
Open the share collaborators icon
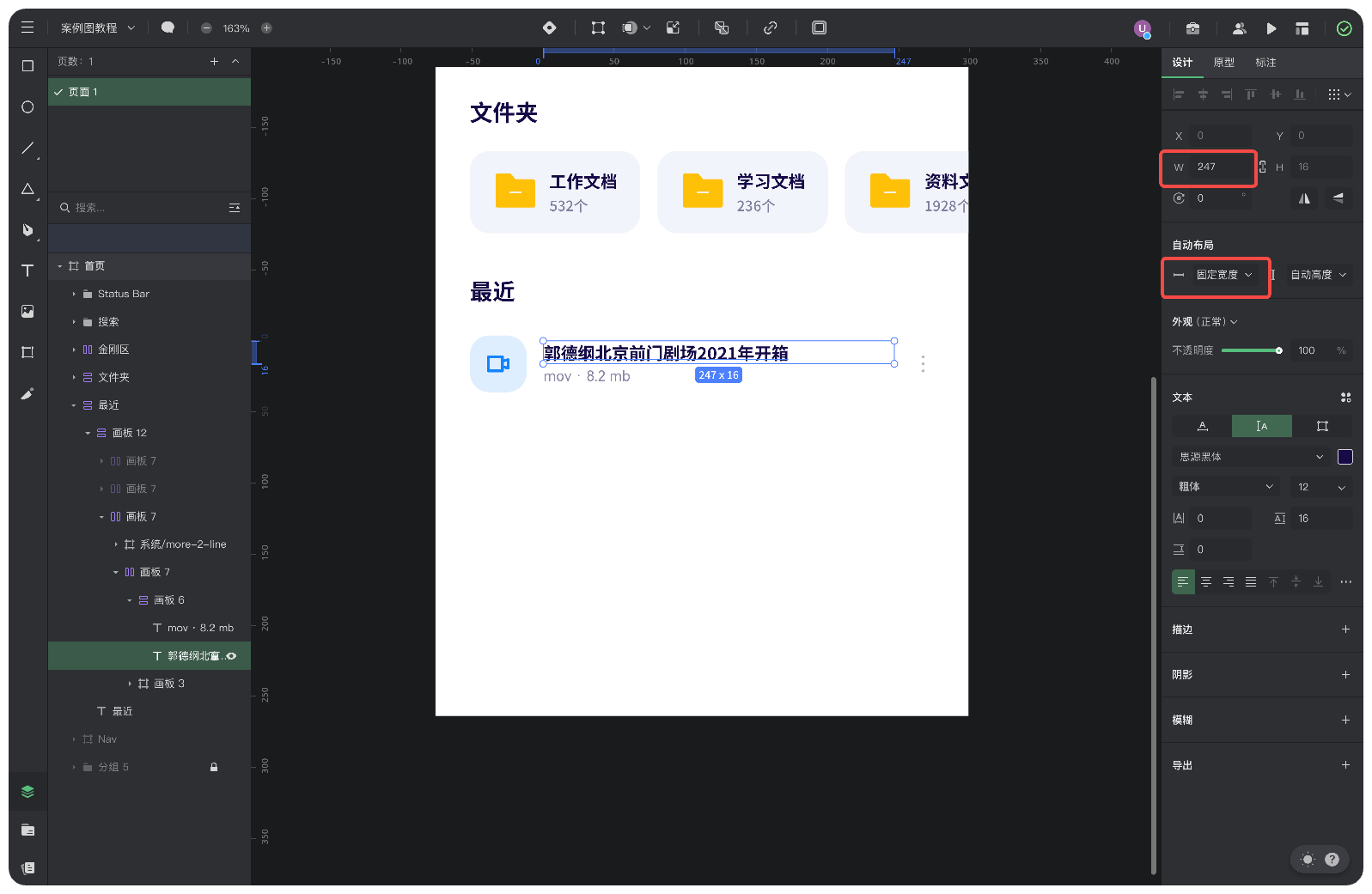[1239, 28]
